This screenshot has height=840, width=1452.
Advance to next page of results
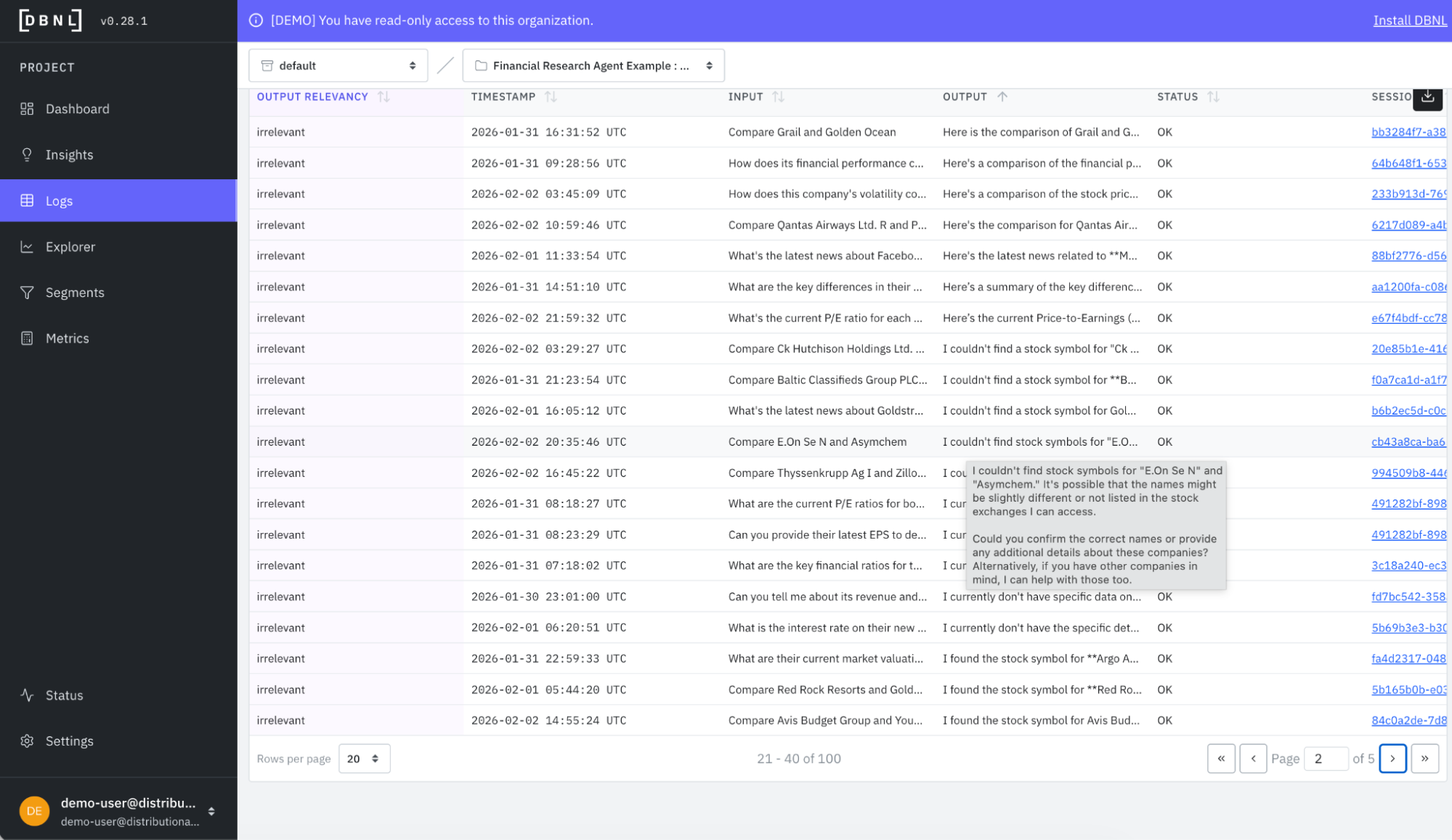coord(1392,759)
